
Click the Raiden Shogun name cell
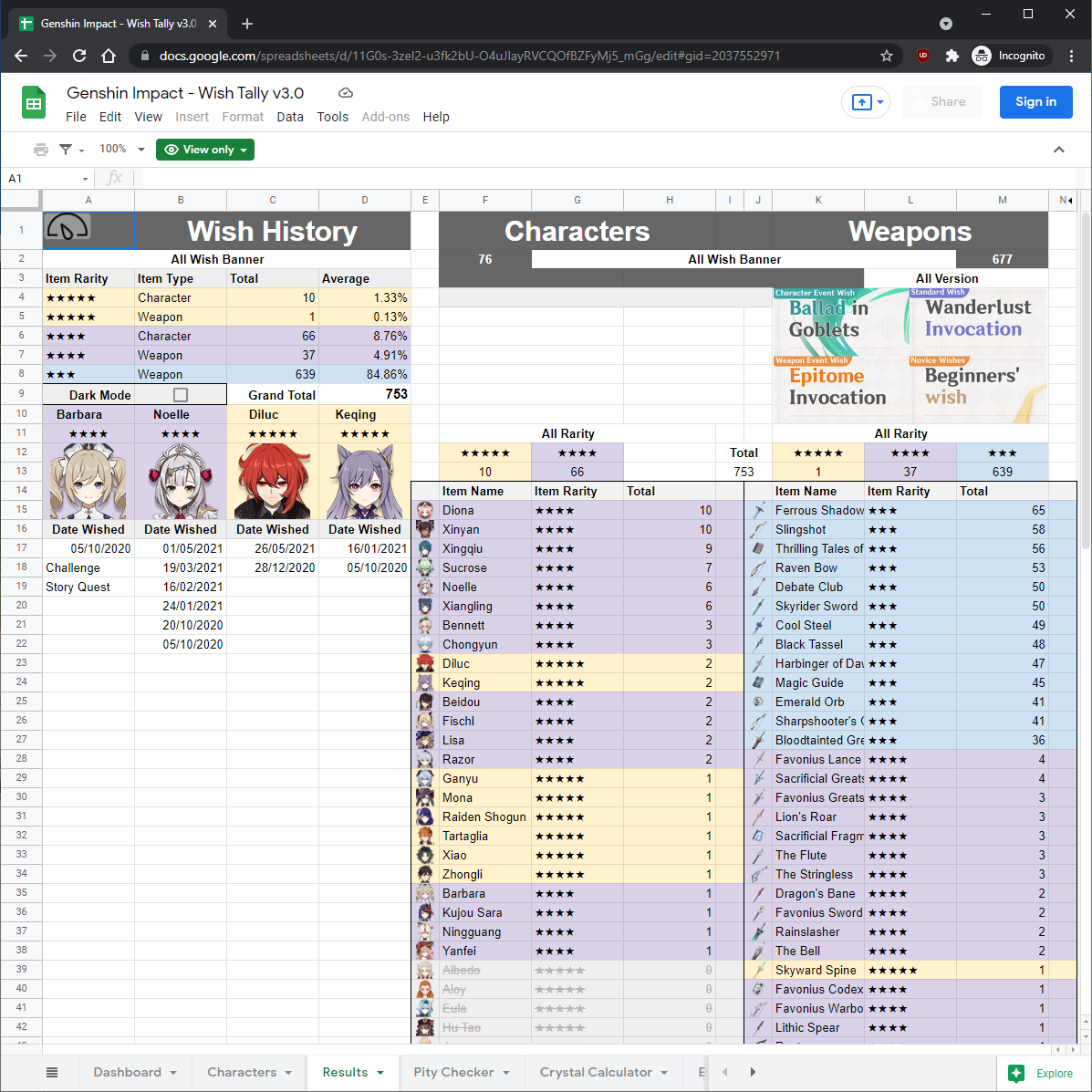[x=484, y=816]
